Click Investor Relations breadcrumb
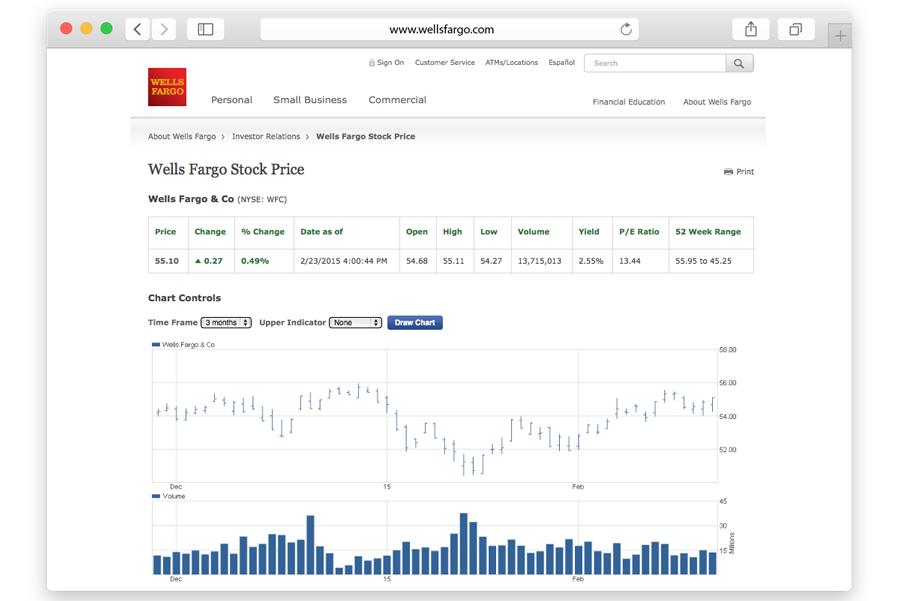Image resolution: width=900 pixels, height=601 pixels. point(266,137)
